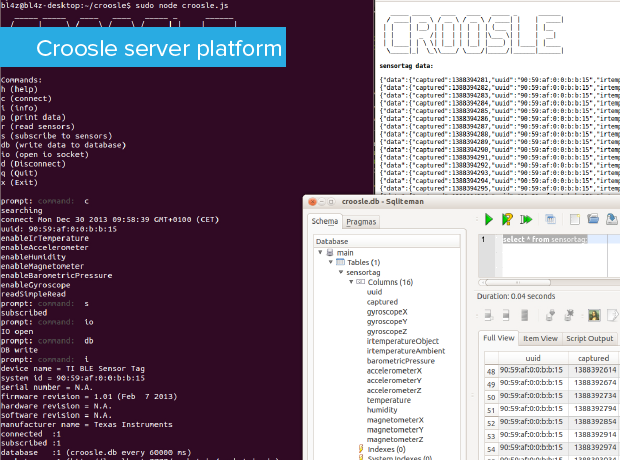Click the Run as script double-arrow icon

click(526, 219)
